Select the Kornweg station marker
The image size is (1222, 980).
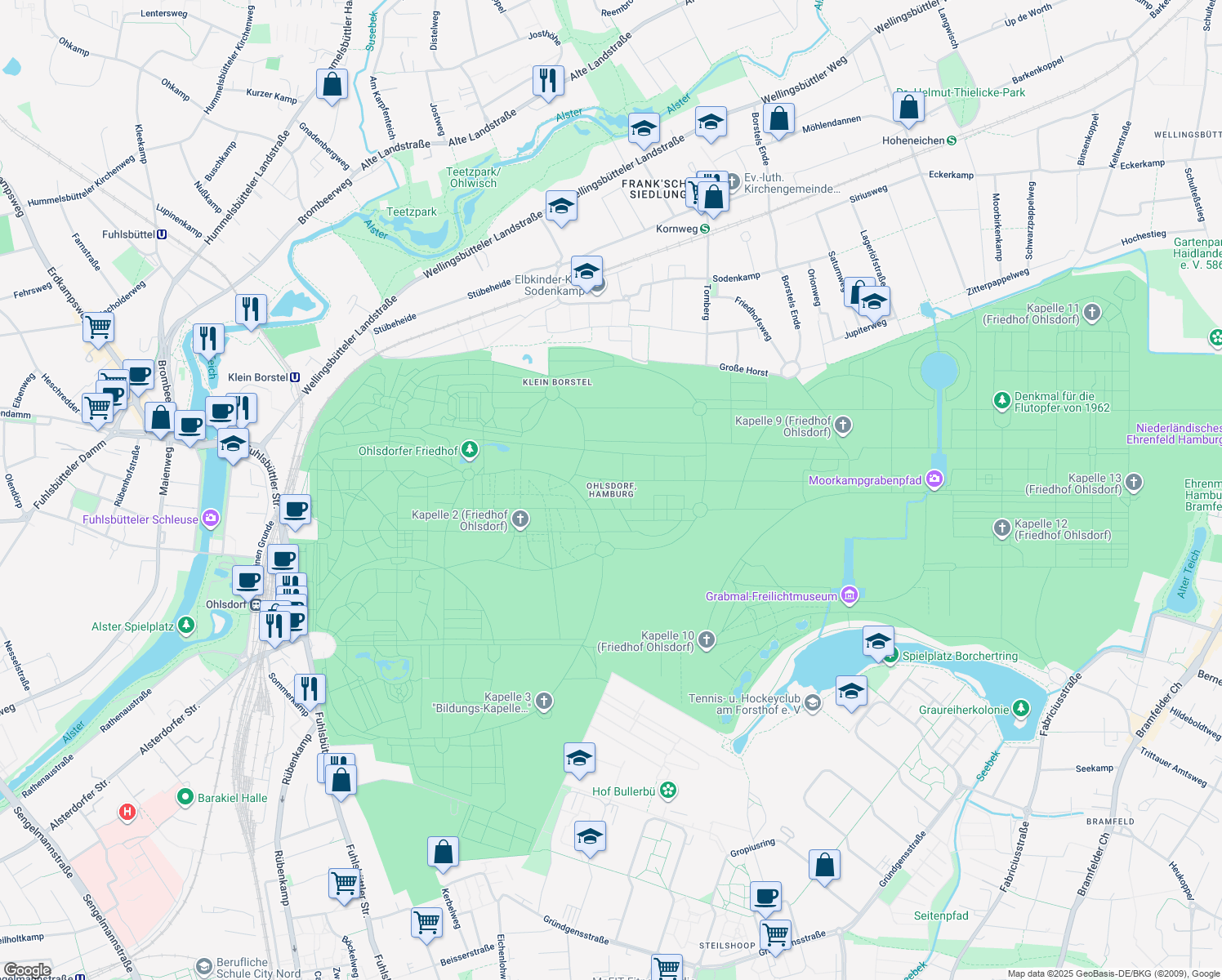705,228
